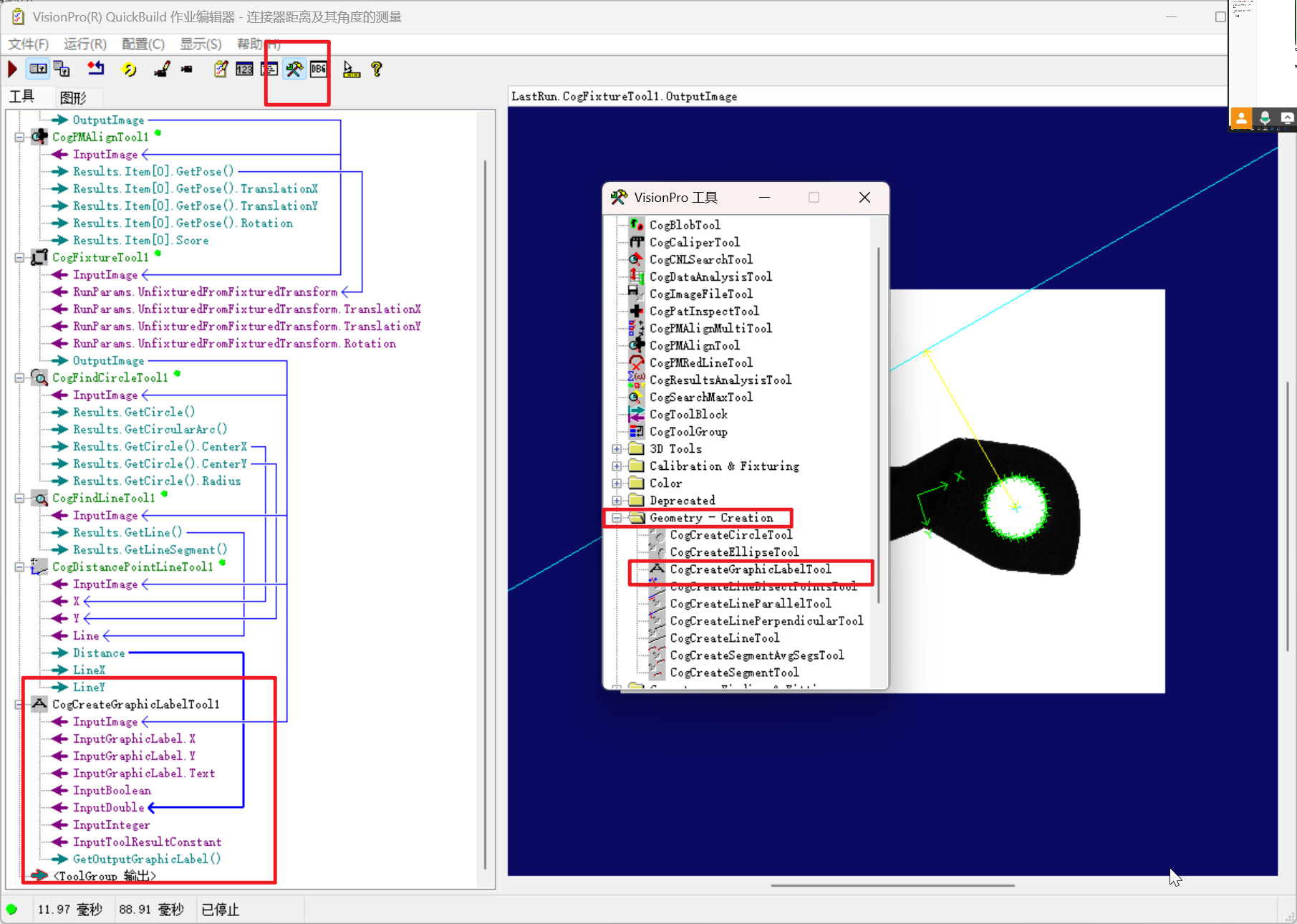Select Results.Item[0].Score terminal
The height and width of the screenshot is (924, 1297).
(x=140, y=240)
